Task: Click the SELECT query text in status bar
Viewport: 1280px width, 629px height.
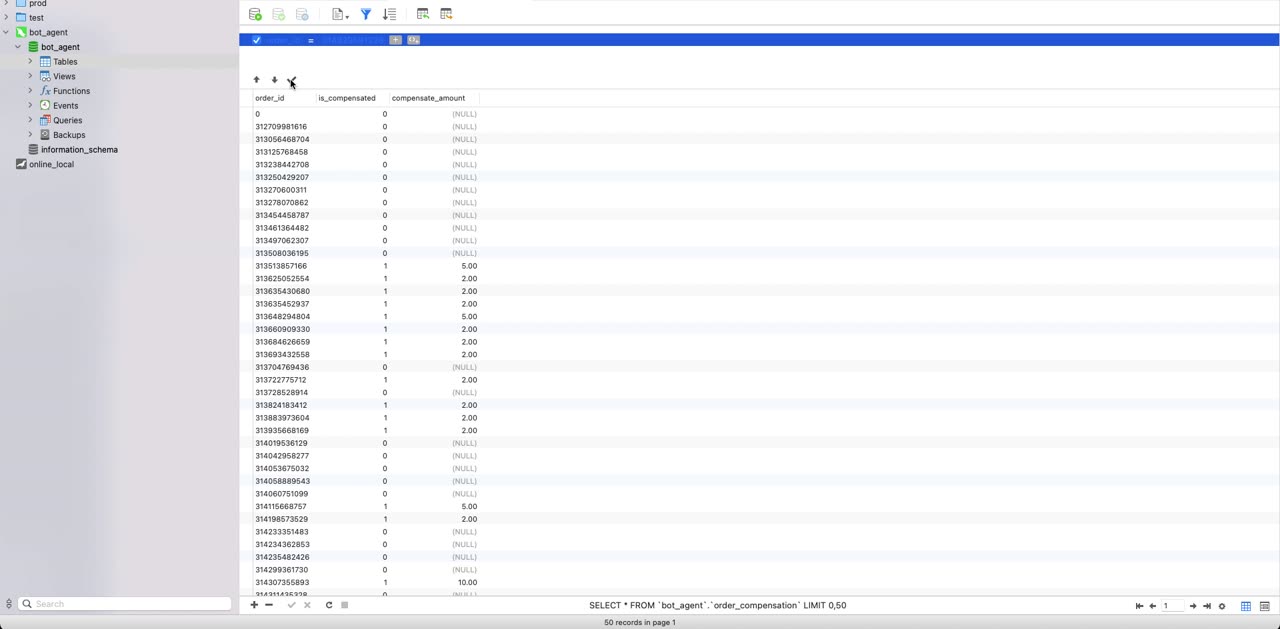Action: pyautogui.click(x=718, y=605)
